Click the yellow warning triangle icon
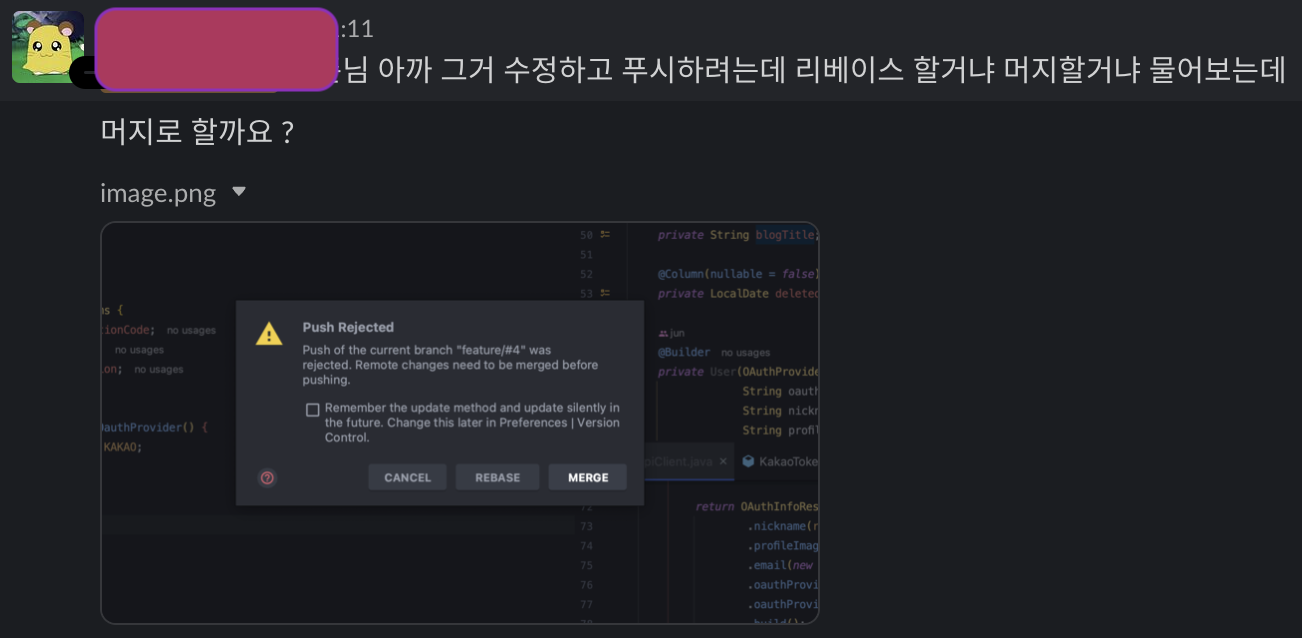Image resolution: width=1302 pixels, height=638 pixels. point(269,334)
